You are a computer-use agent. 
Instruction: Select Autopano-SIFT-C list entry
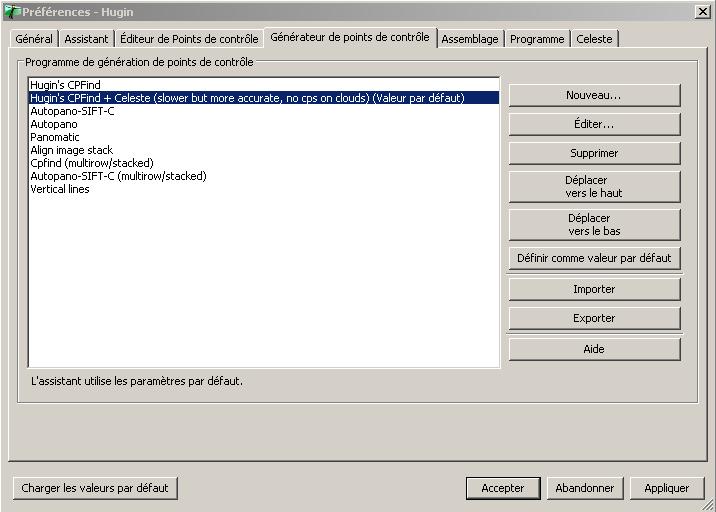pos(264,111)
